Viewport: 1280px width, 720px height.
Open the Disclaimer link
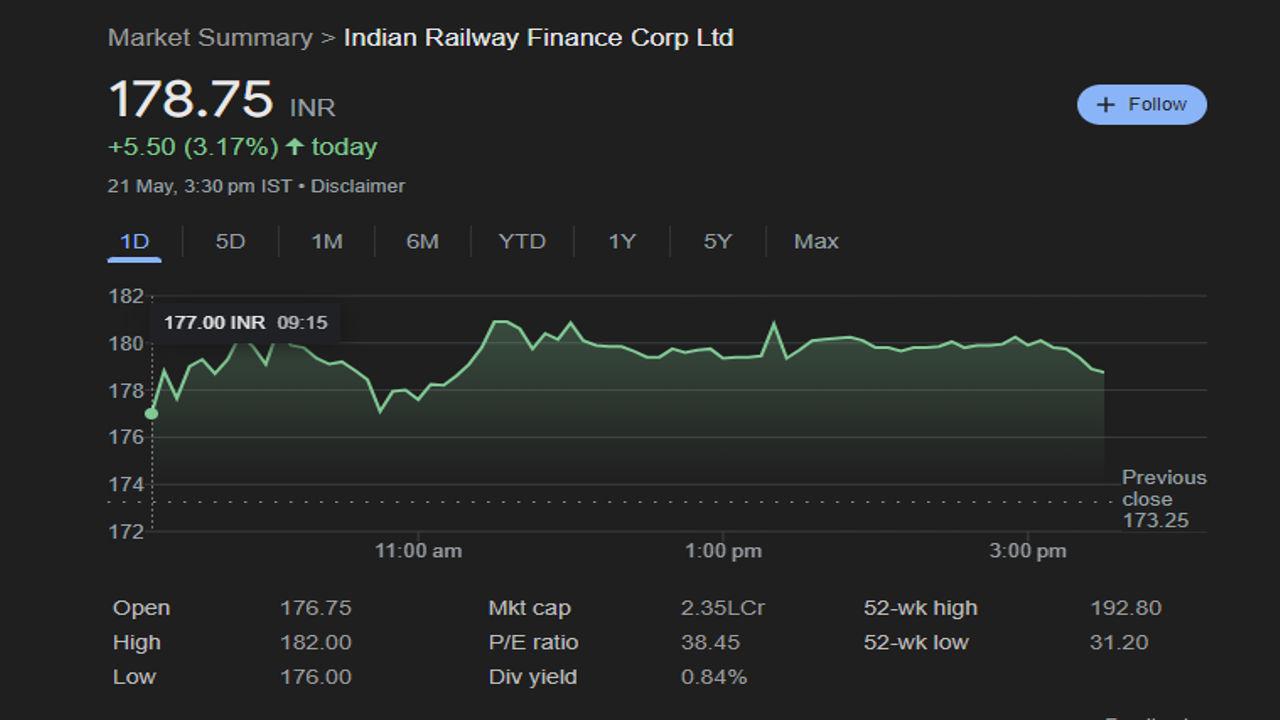pyautogui.click(x=358, y=186)
